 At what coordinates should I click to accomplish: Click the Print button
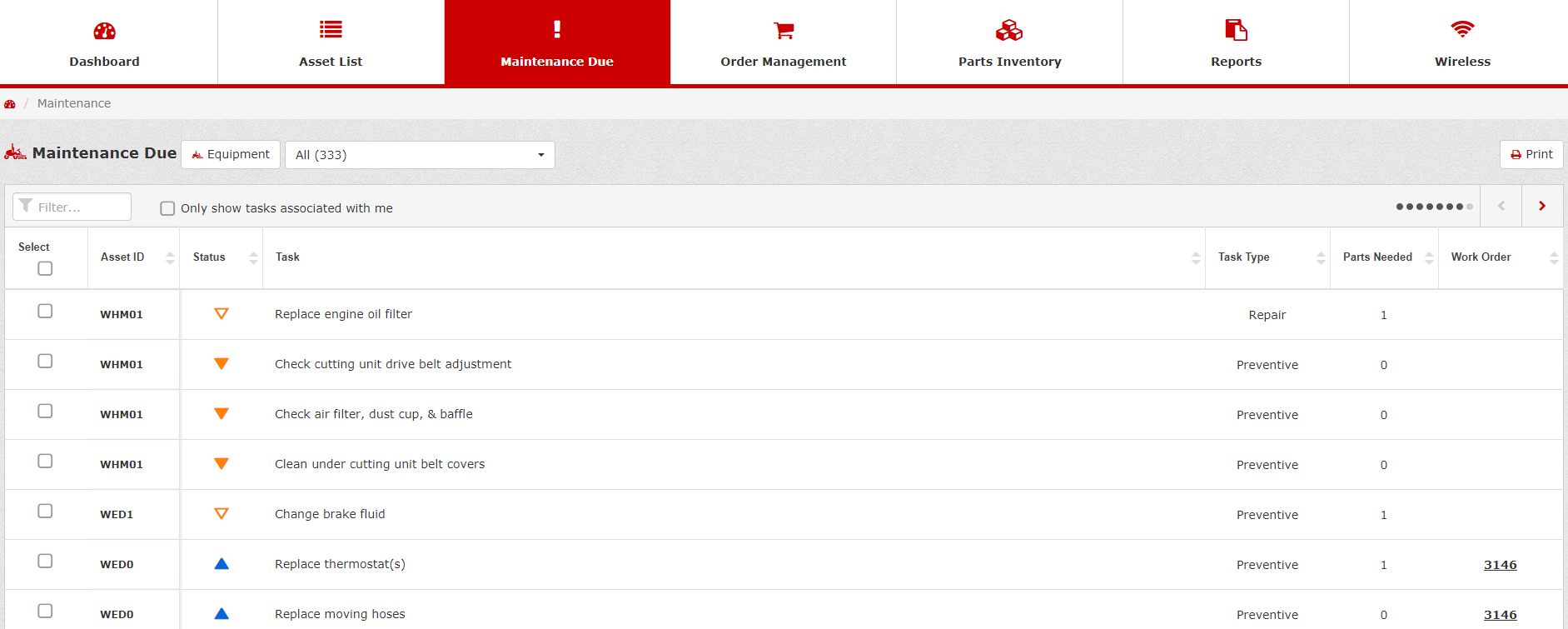tap(1531, 154)
